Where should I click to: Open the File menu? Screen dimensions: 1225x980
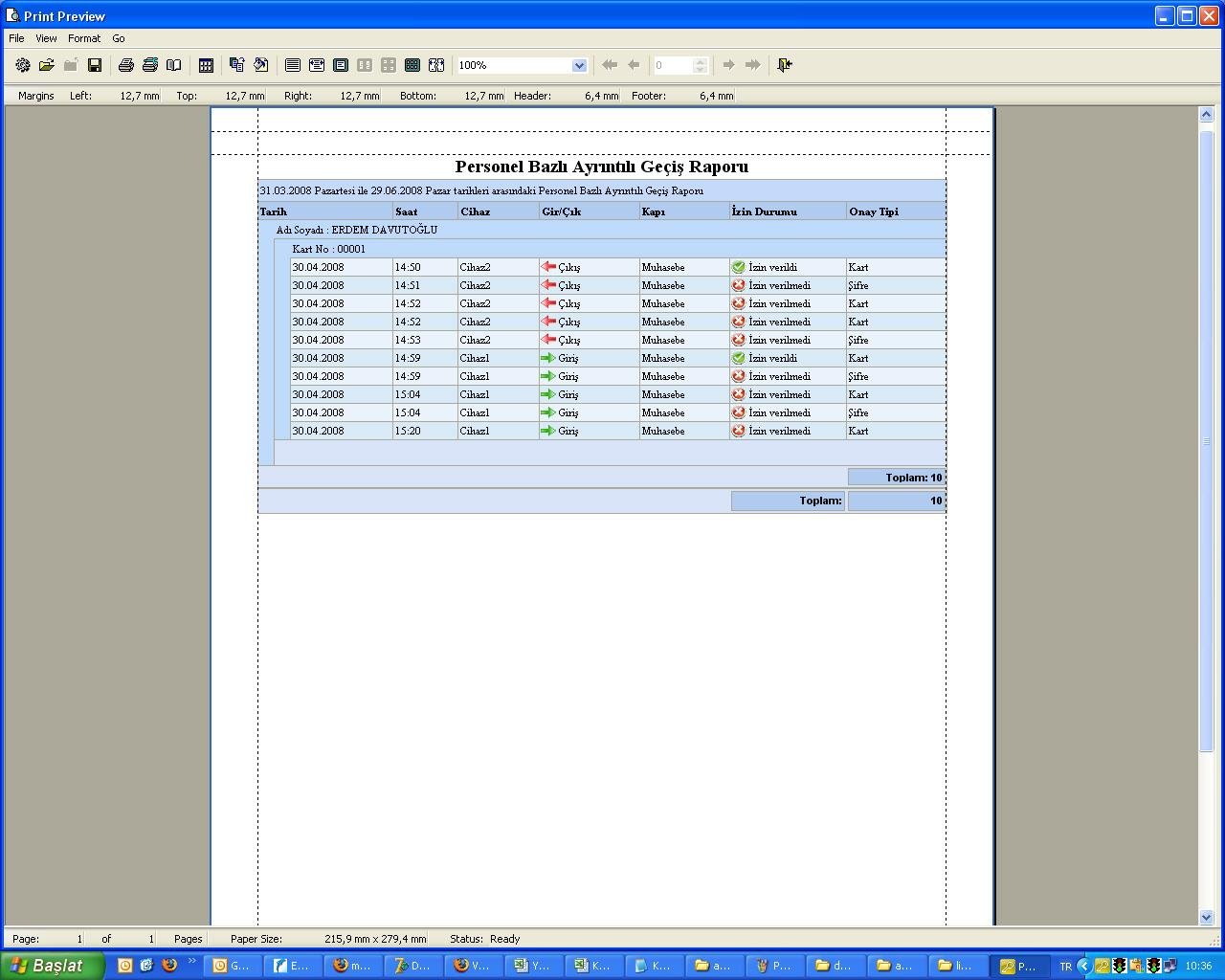16,38
